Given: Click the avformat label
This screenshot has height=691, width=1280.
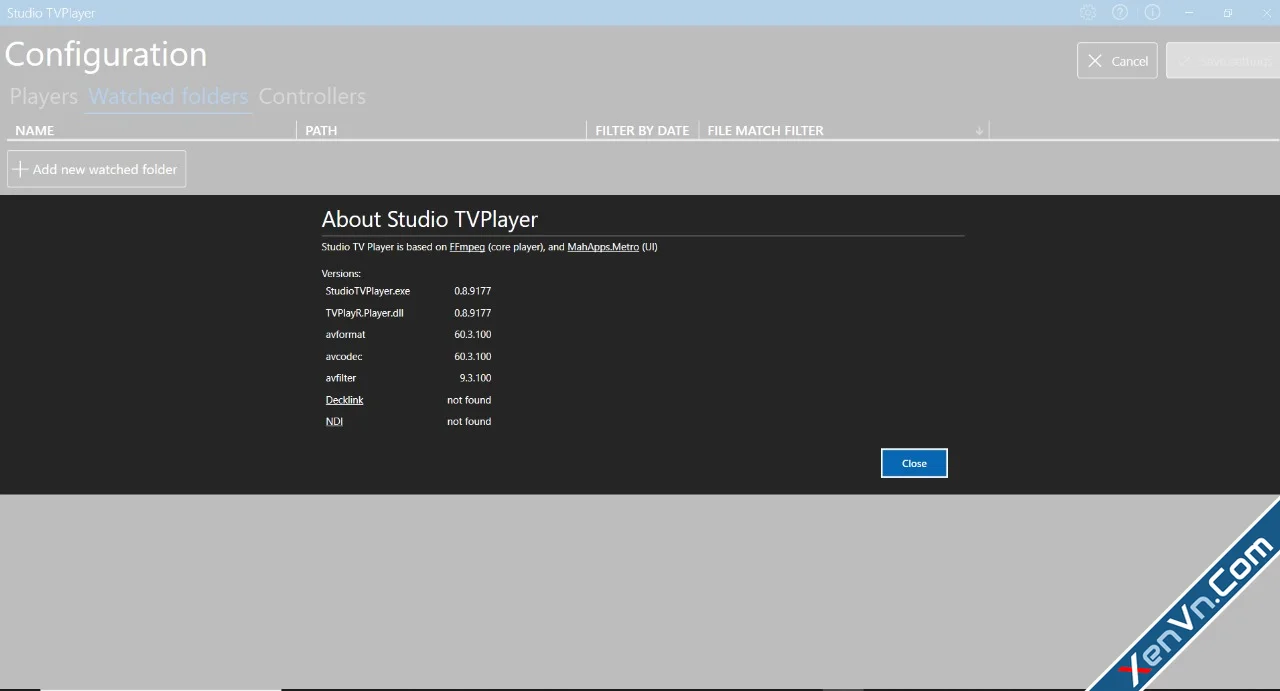Looking at the screenshot, I should pos(345,335).
